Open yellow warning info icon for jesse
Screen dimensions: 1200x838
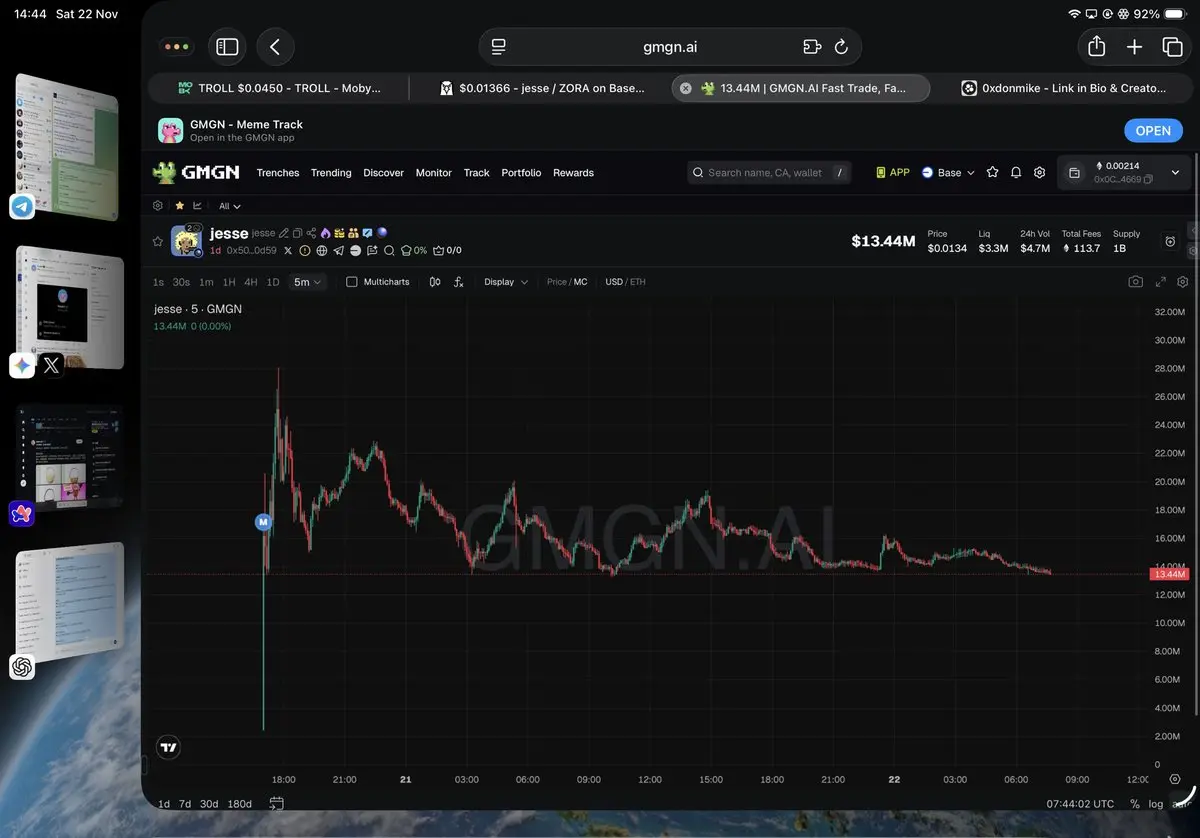point(305,250)
